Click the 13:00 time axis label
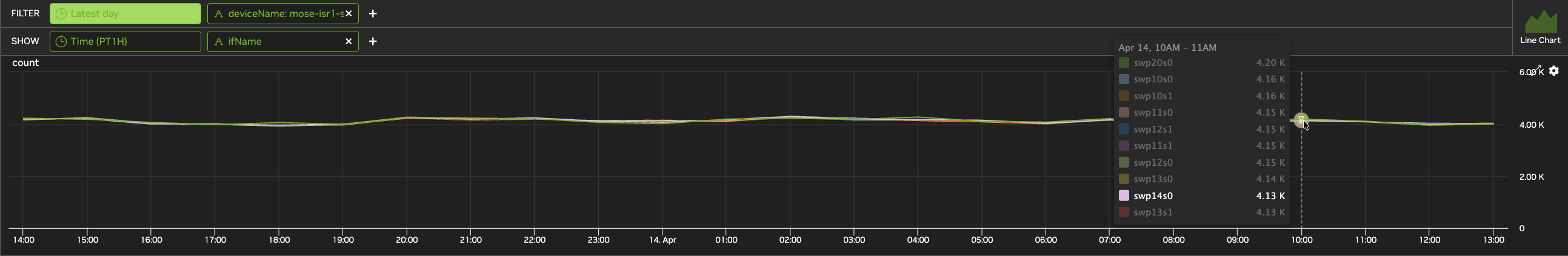The image size is (1568, 256). click(x=1493, y=240)
